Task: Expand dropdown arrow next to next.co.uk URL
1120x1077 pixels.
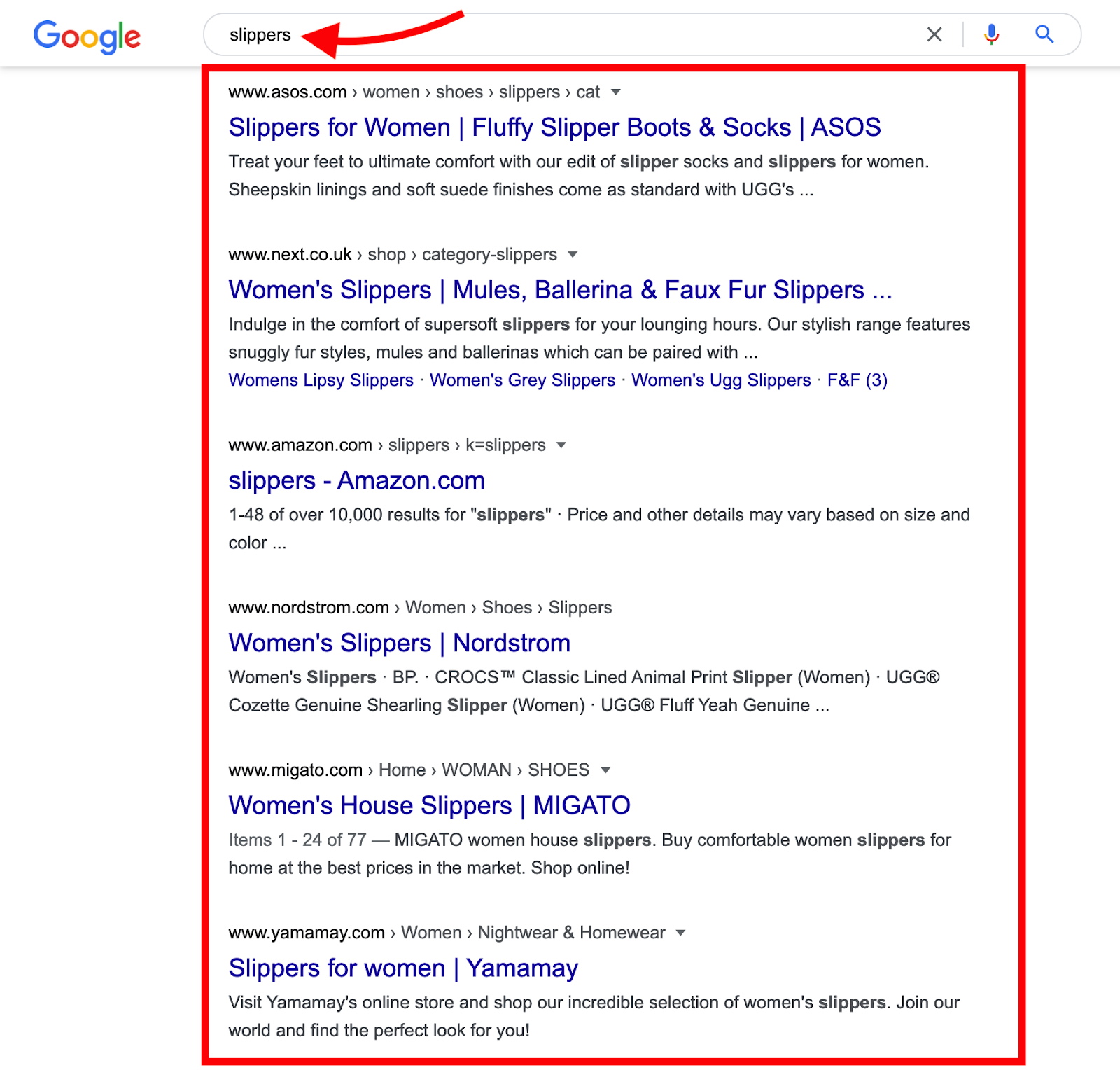Action: [x=573, y=254]
